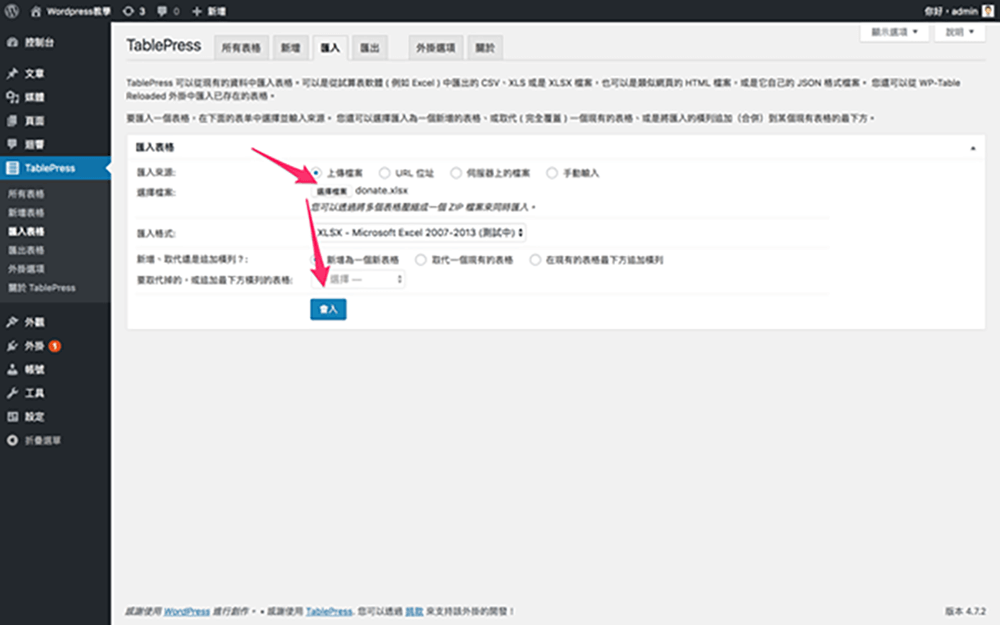Open the Plugins icon with badge 1
The height and width of the screenshot is (625, 1000).
tap(12, 346)
